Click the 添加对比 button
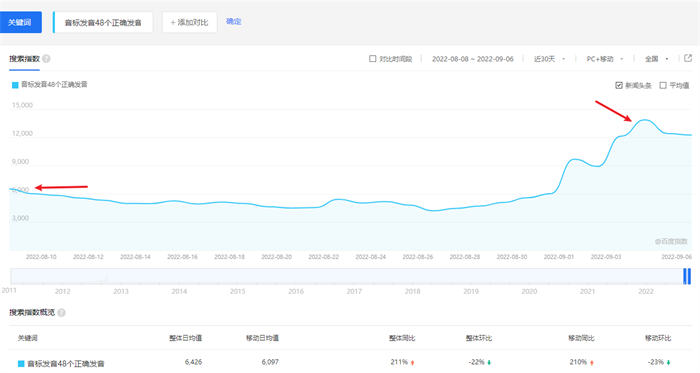Image resolution: width=700 pixels, height=373 pixels. [190, 22]
